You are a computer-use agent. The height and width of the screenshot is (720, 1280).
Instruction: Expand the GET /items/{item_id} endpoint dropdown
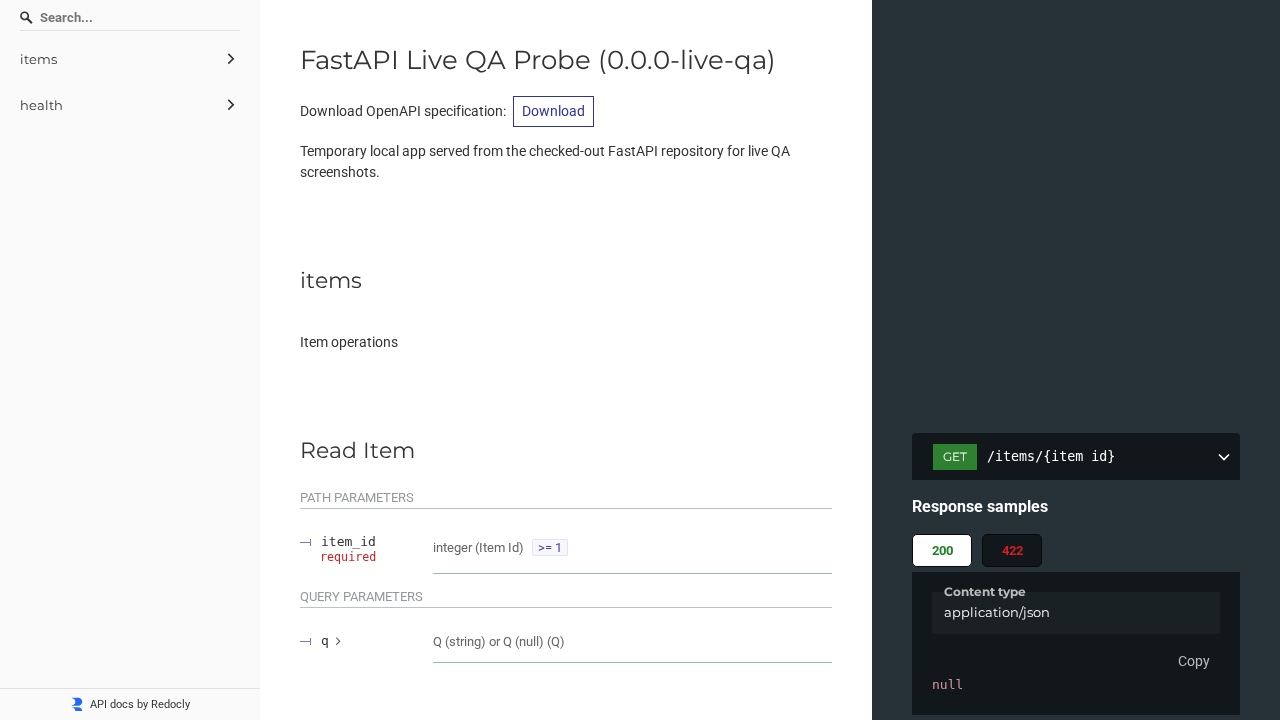[1224, 457]
